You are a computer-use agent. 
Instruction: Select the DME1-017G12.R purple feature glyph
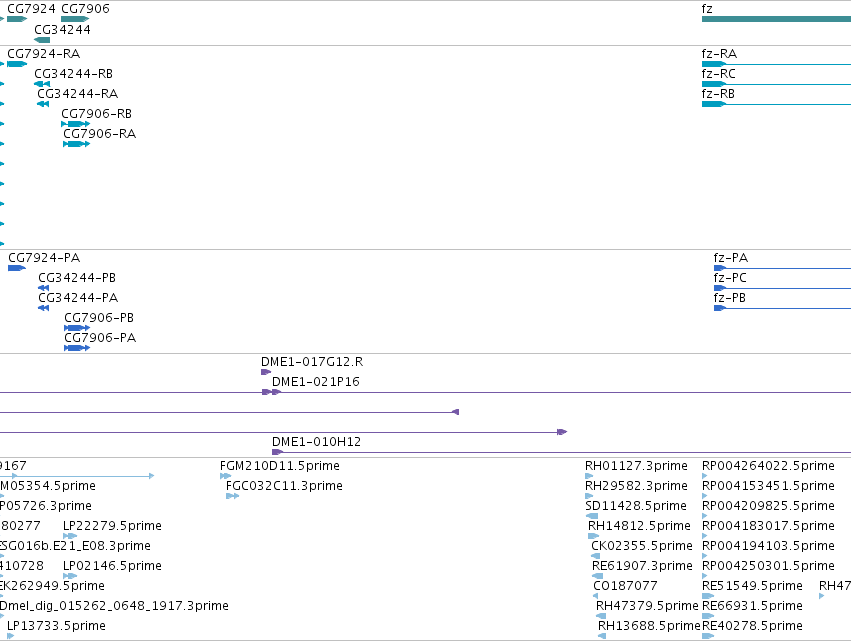(x=266, y=372)
